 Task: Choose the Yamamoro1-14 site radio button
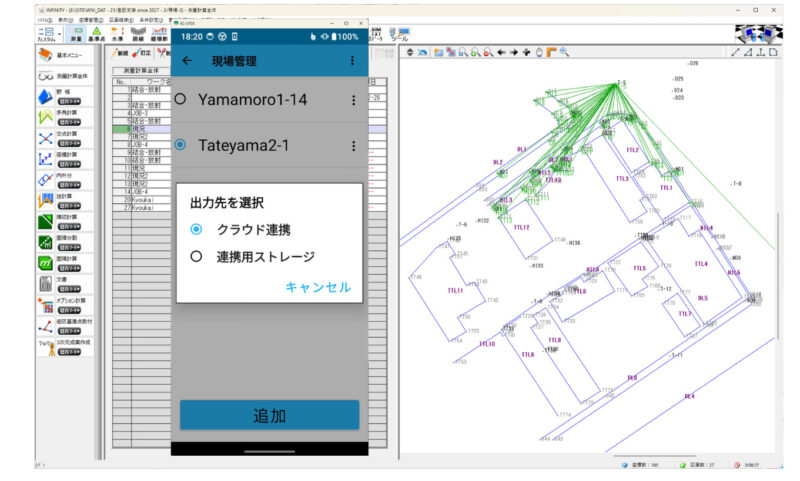coord(180,100)
